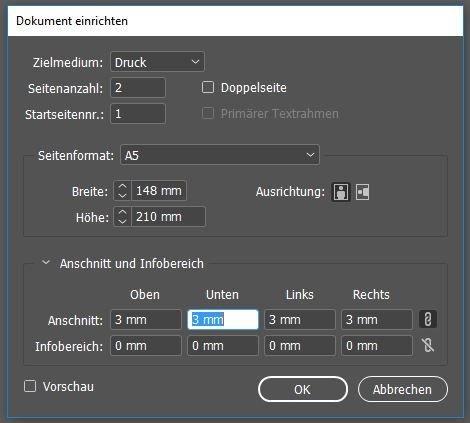This screenshot has height=423, width=470.
Task: Select landscape orientation icon
Action: click(x=362, y=192)
